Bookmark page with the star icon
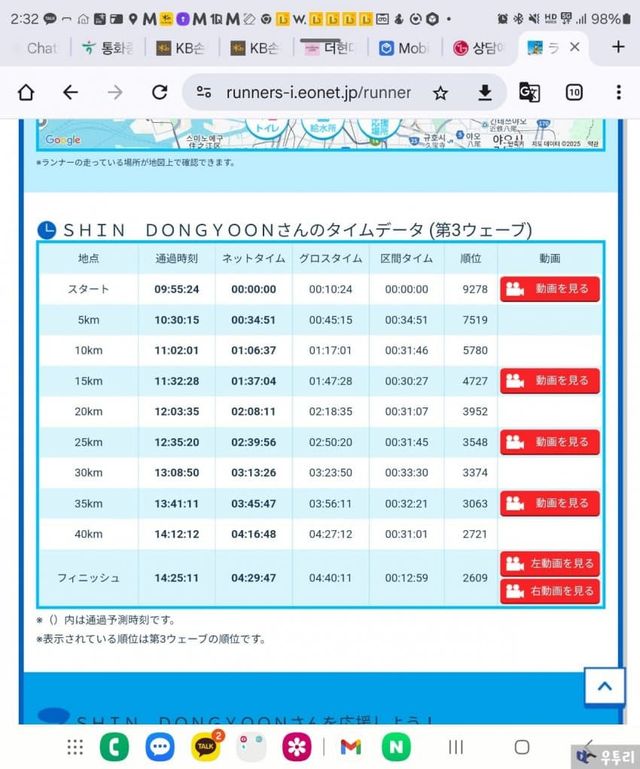This screenshot has height=769, width=640. pyautogui.click(x=440, y=93)
